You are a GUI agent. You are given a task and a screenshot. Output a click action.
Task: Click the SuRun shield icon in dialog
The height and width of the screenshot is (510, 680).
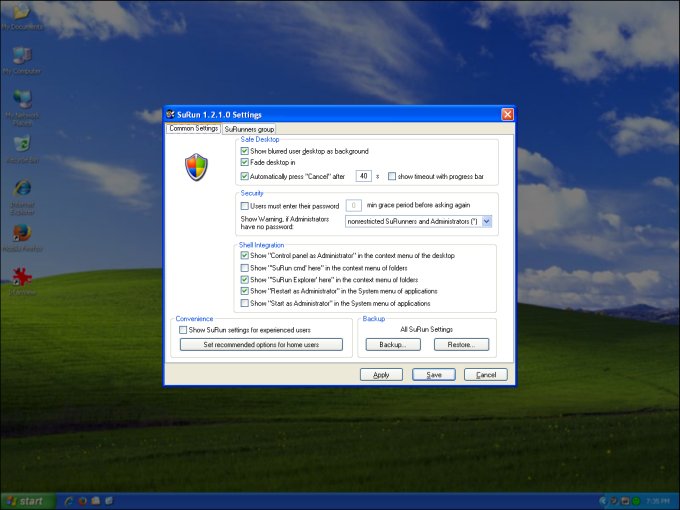point(196,166)
